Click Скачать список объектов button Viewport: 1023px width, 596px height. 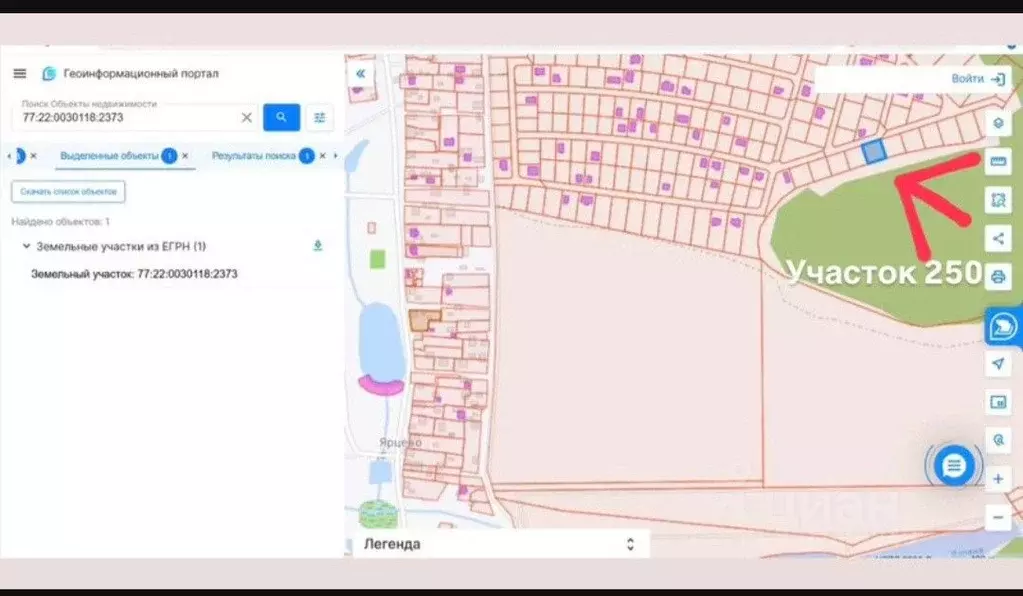[x=68, y=191]
